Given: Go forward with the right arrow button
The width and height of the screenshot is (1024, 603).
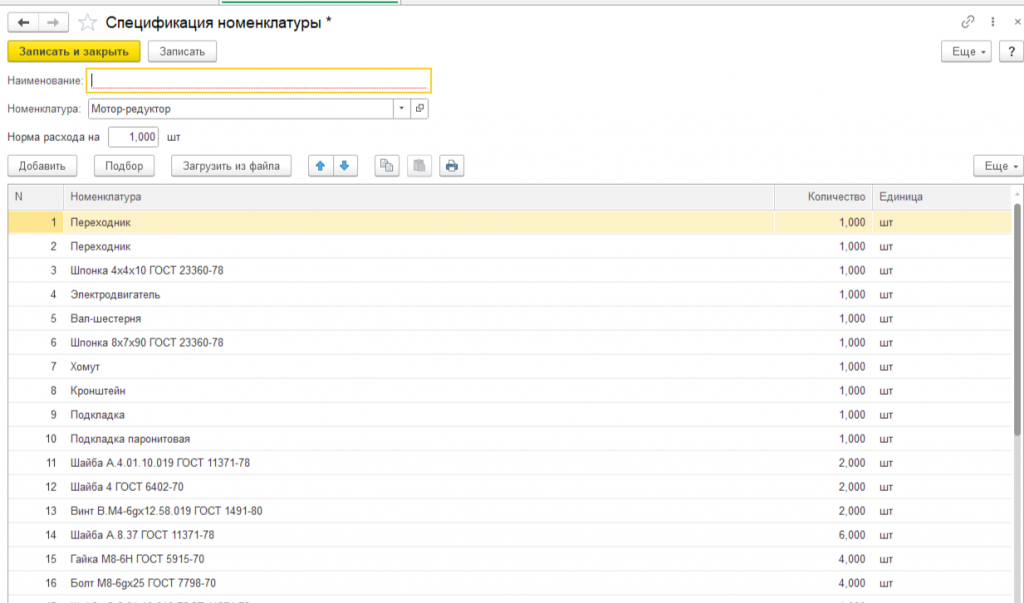Looking at the screenshot, I should (x=54, y=23).
